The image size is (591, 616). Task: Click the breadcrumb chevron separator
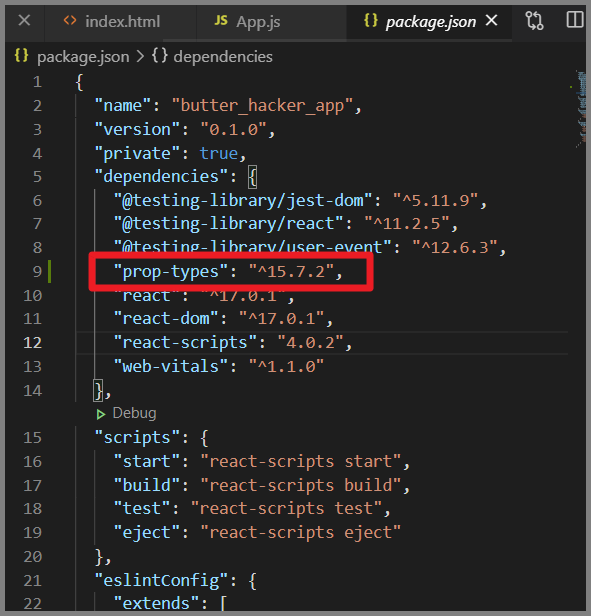[x=140, y=57]
